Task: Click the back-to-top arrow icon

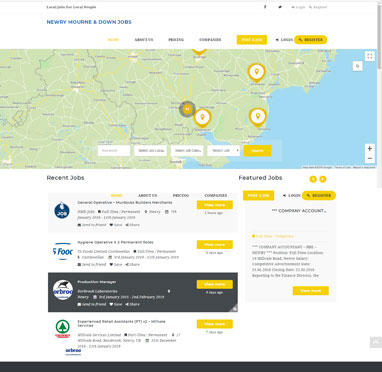Action: [x=376, y=342]
